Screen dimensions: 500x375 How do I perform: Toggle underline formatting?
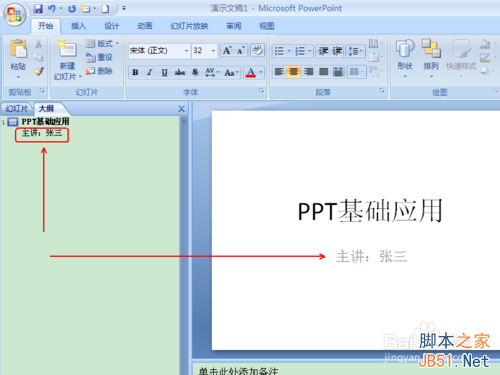pyautogui.click(x=164, y=72)
